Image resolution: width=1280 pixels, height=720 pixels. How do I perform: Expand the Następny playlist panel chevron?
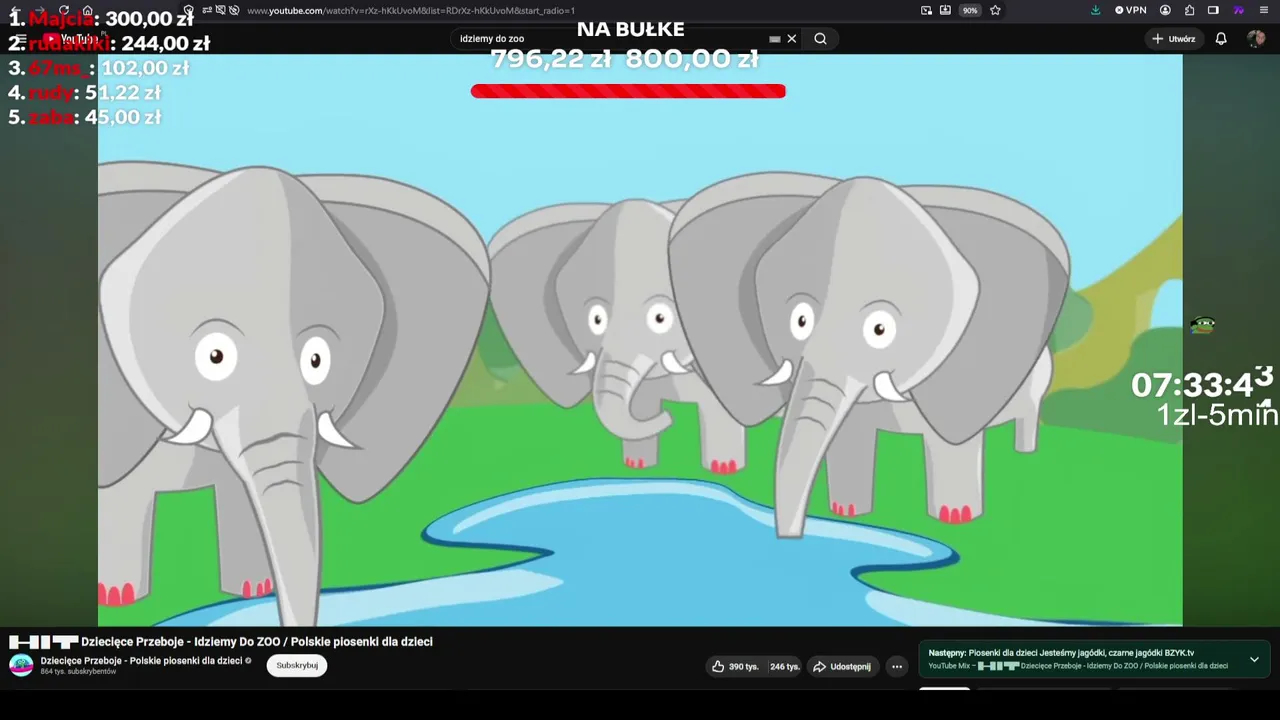tap(1254, 659)
